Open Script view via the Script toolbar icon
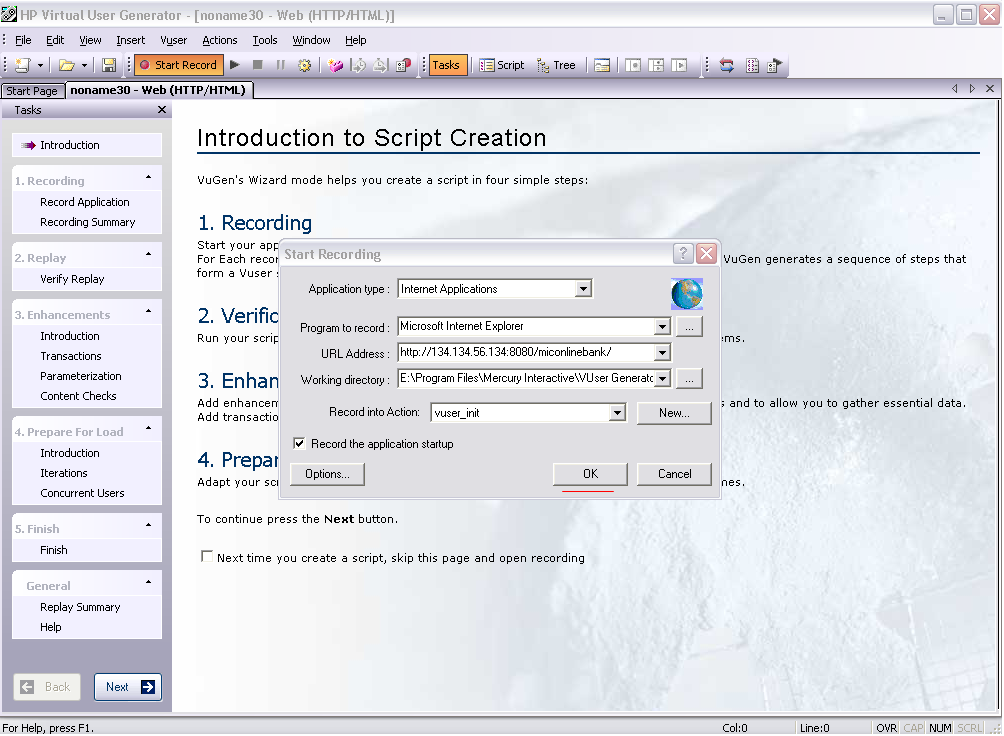Viewport: 1004px width, 736px height. pyautogui.click(x=500, y=64)
